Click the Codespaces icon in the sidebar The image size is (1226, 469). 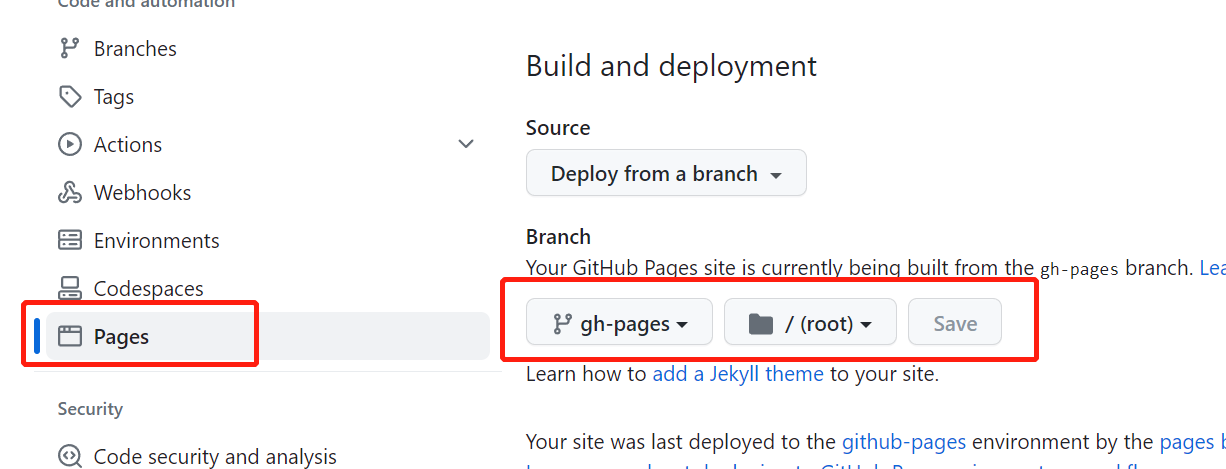click(x=69, y=289)
